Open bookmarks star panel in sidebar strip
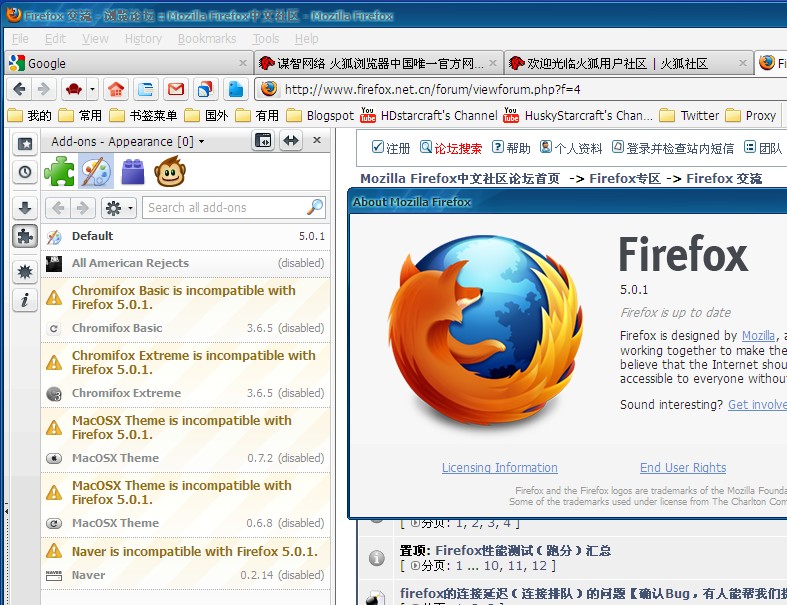Viewport: 787px width, 605px height. (25, 144)
